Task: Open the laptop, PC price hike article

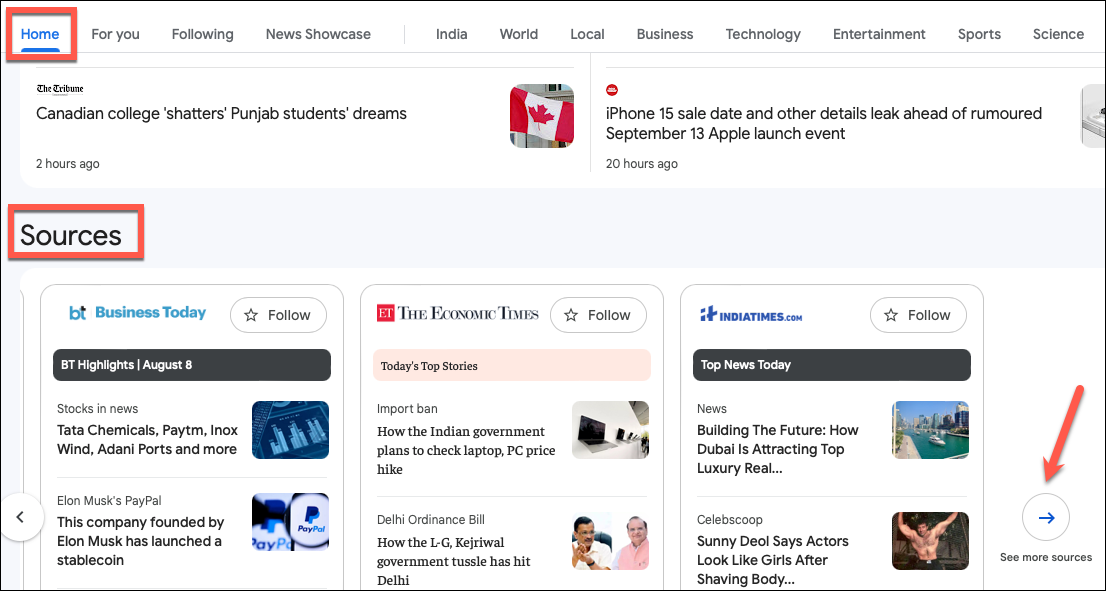Action: click(x=466, y=450)
